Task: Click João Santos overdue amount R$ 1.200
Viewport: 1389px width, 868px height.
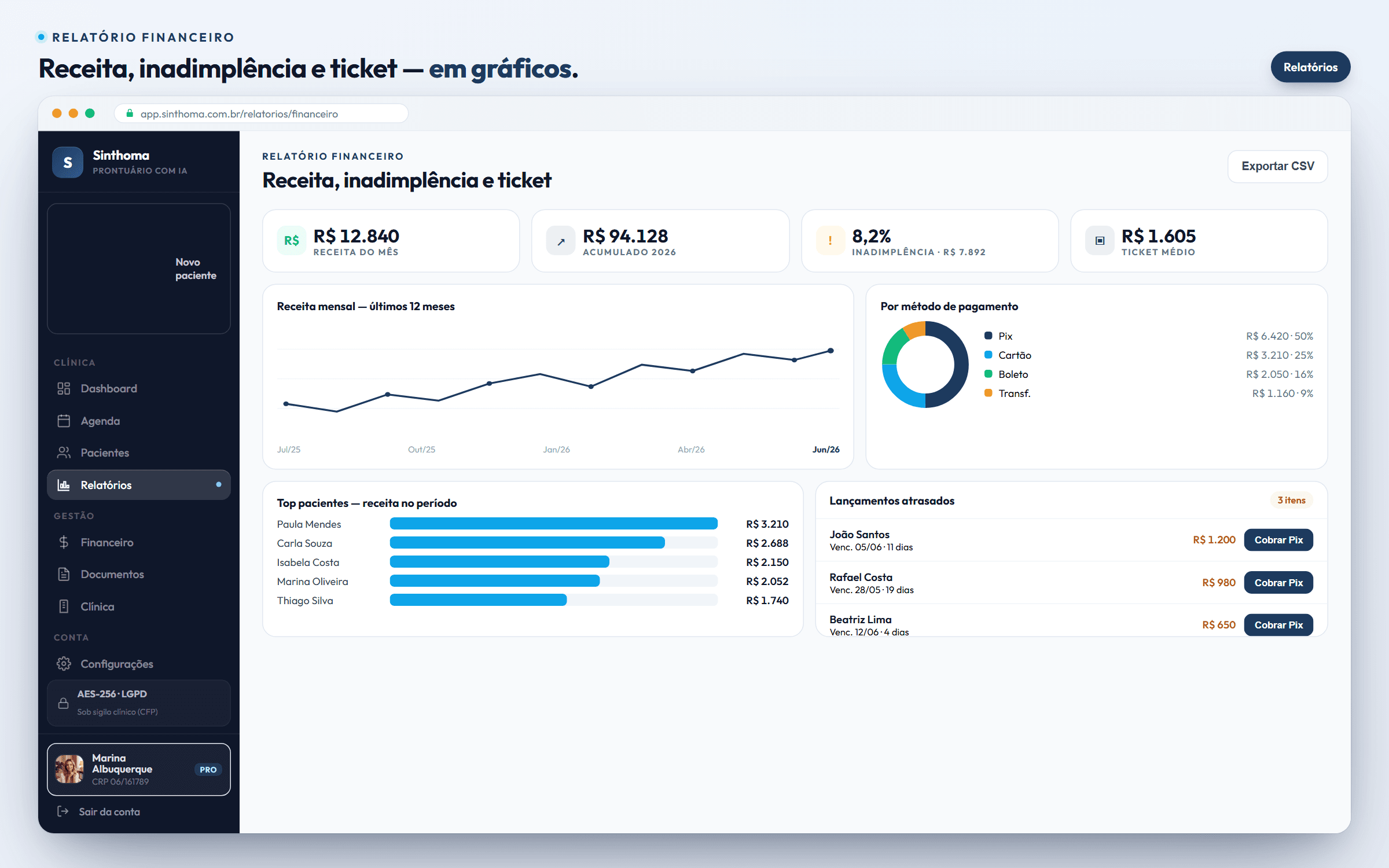Action: (1214, 540)
